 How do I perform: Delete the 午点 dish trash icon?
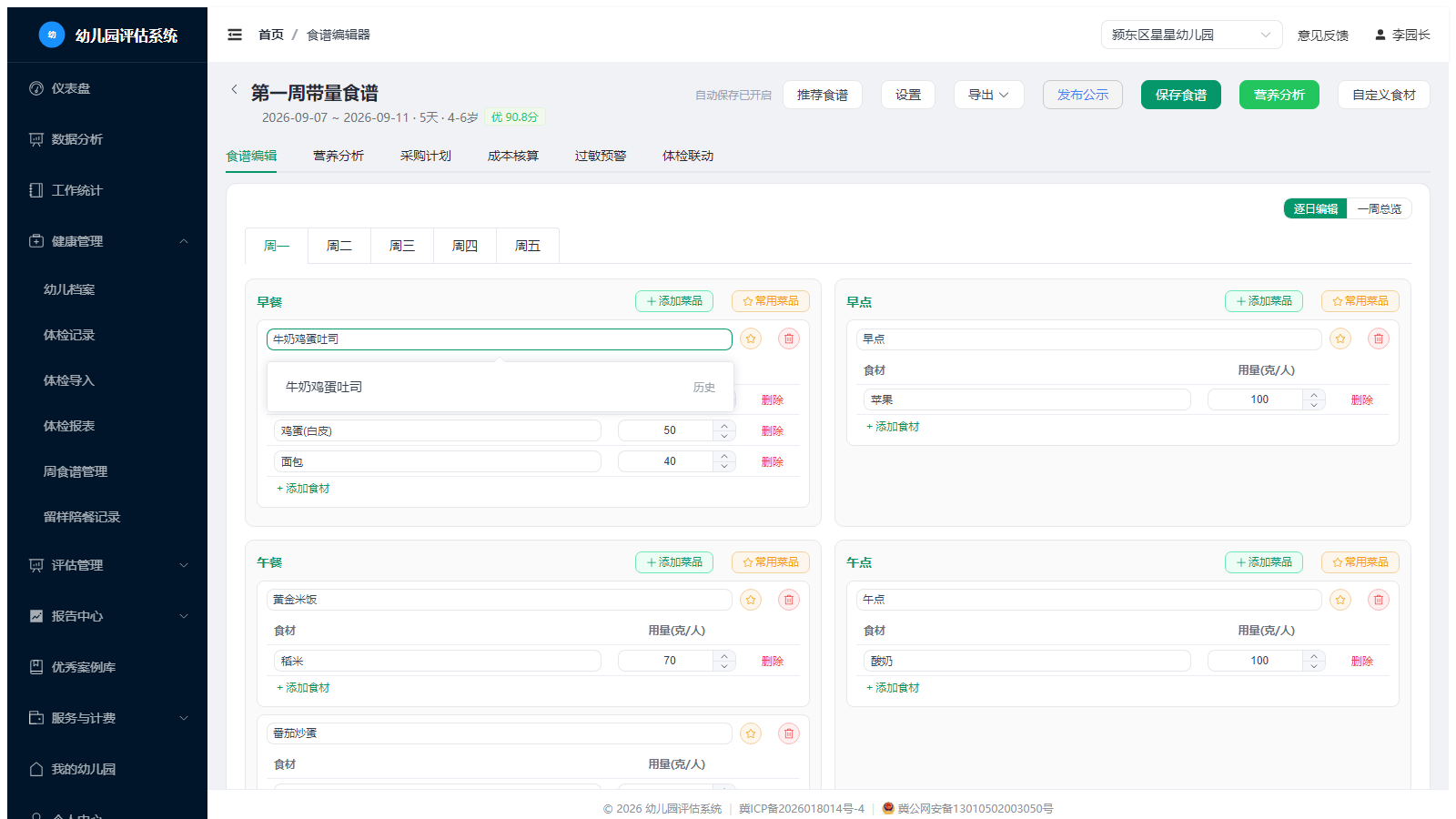(x=1379, y=600)
